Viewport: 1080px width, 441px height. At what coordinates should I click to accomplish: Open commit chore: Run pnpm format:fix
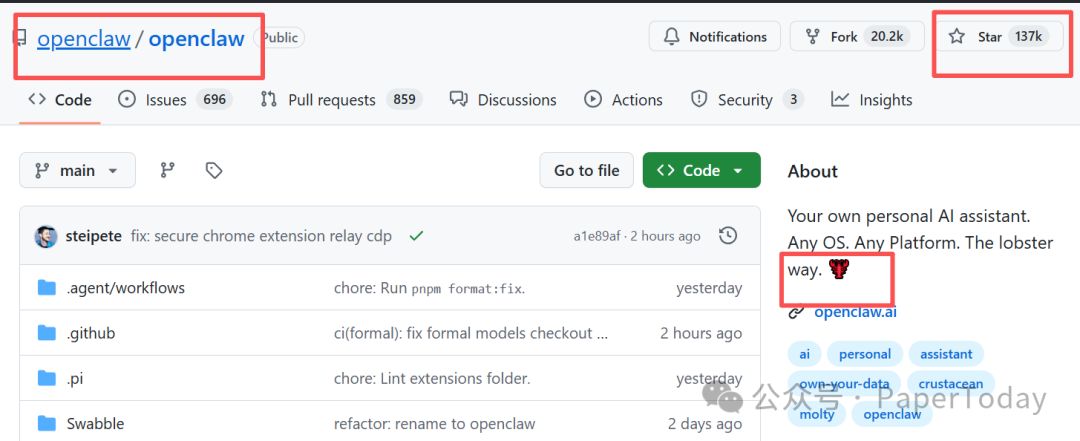[x=430, y=288]
